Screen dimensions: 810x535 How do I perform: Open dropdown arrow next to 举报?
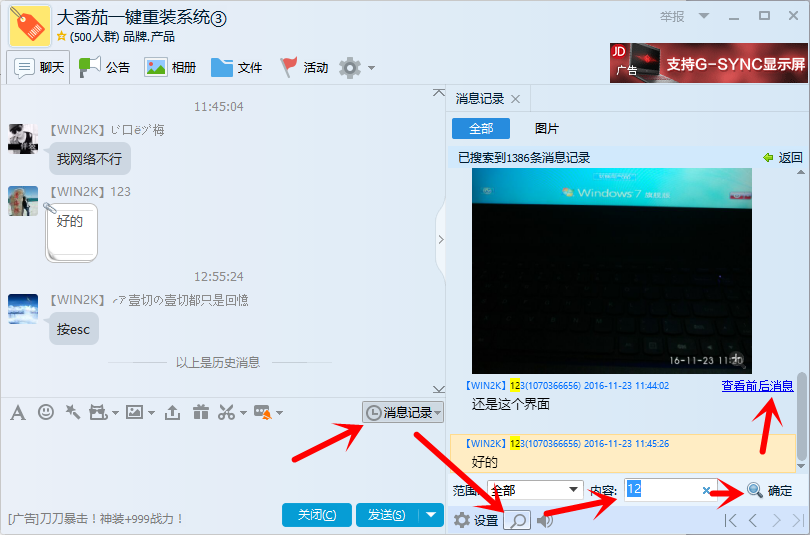coord(704,16)
